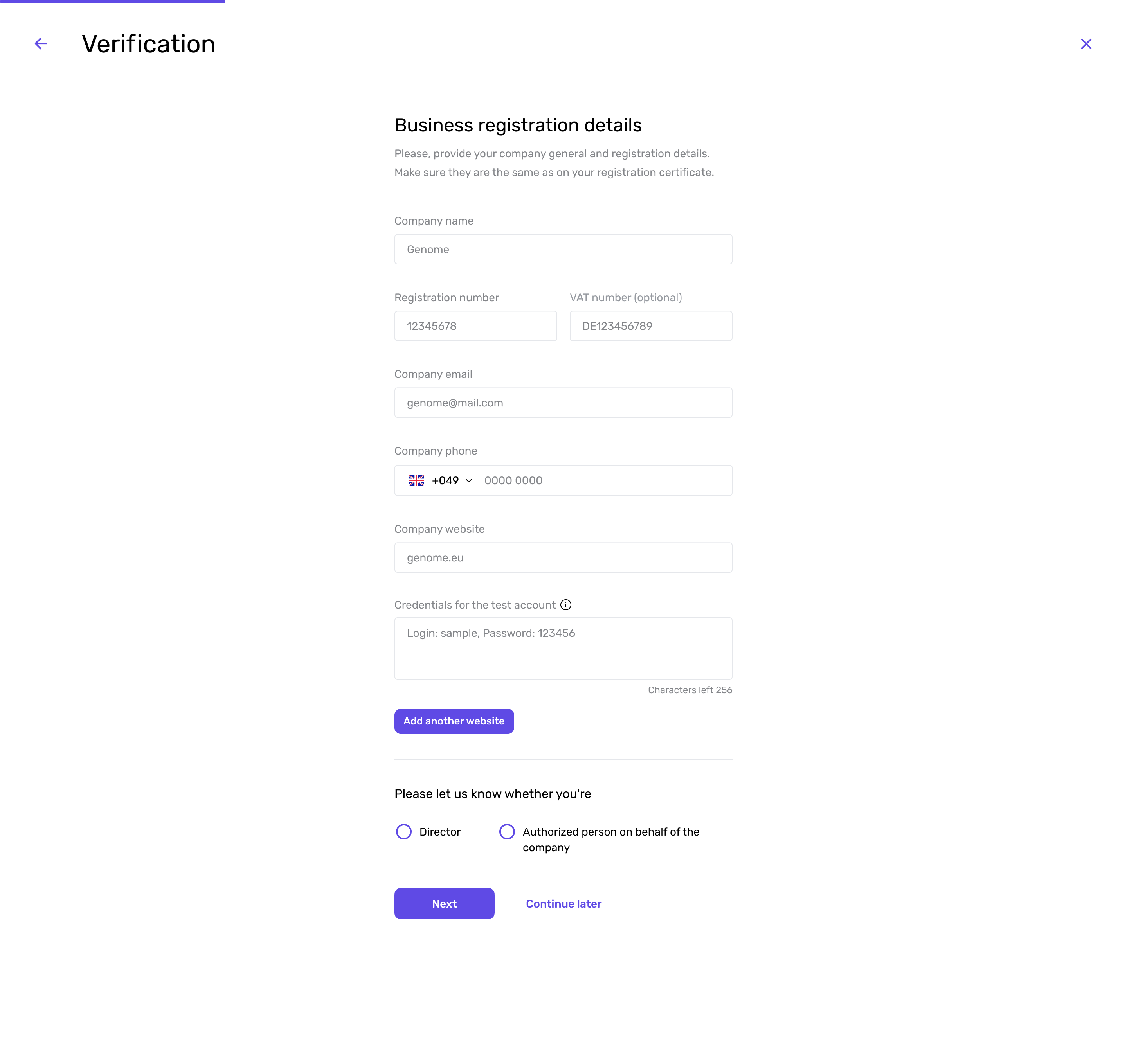Close the Verification page with X icon

pos(1086,44)
